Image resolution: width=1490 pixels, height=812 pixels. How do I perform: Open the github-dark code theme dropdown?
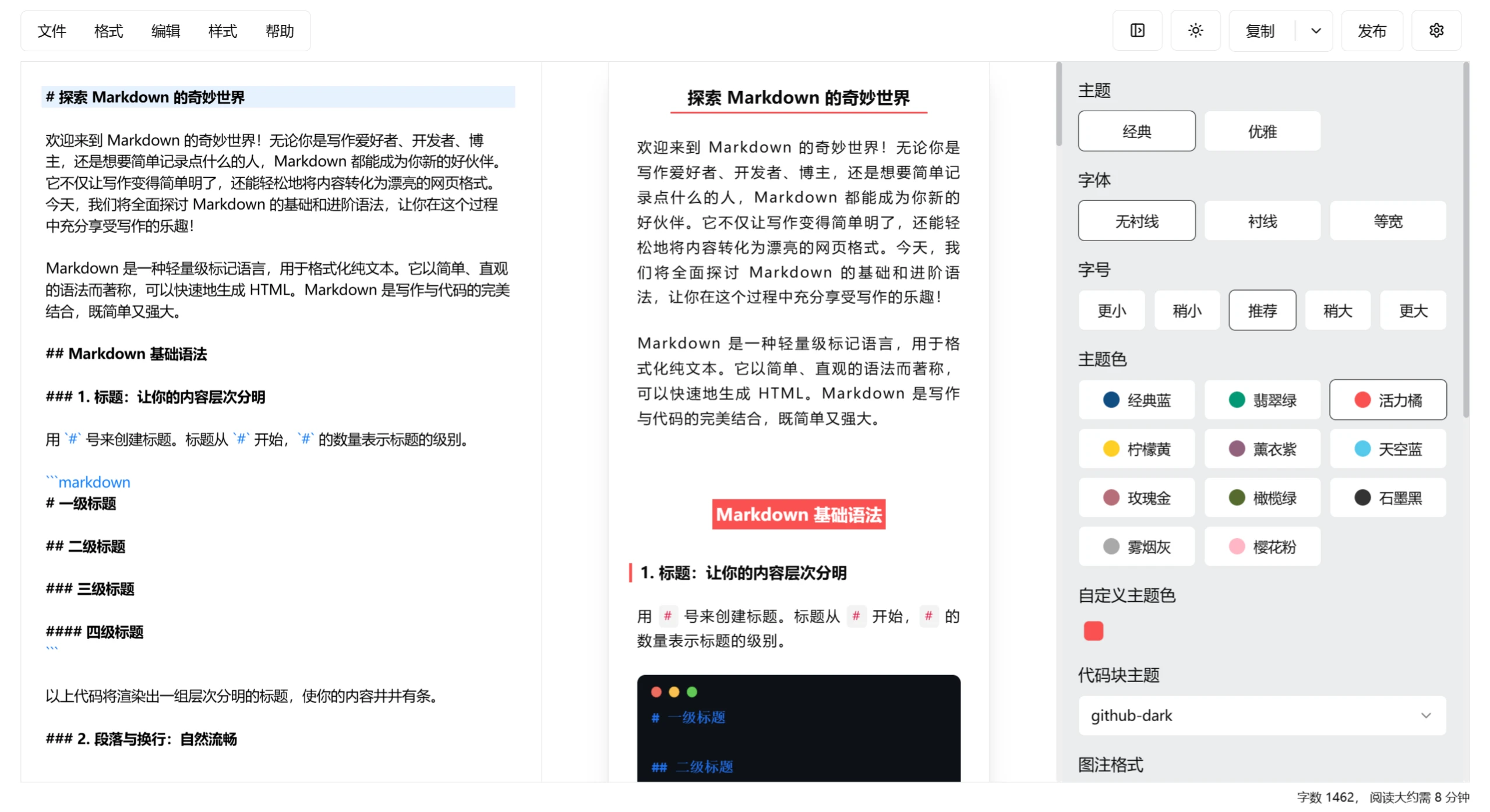coord(1262,716)
